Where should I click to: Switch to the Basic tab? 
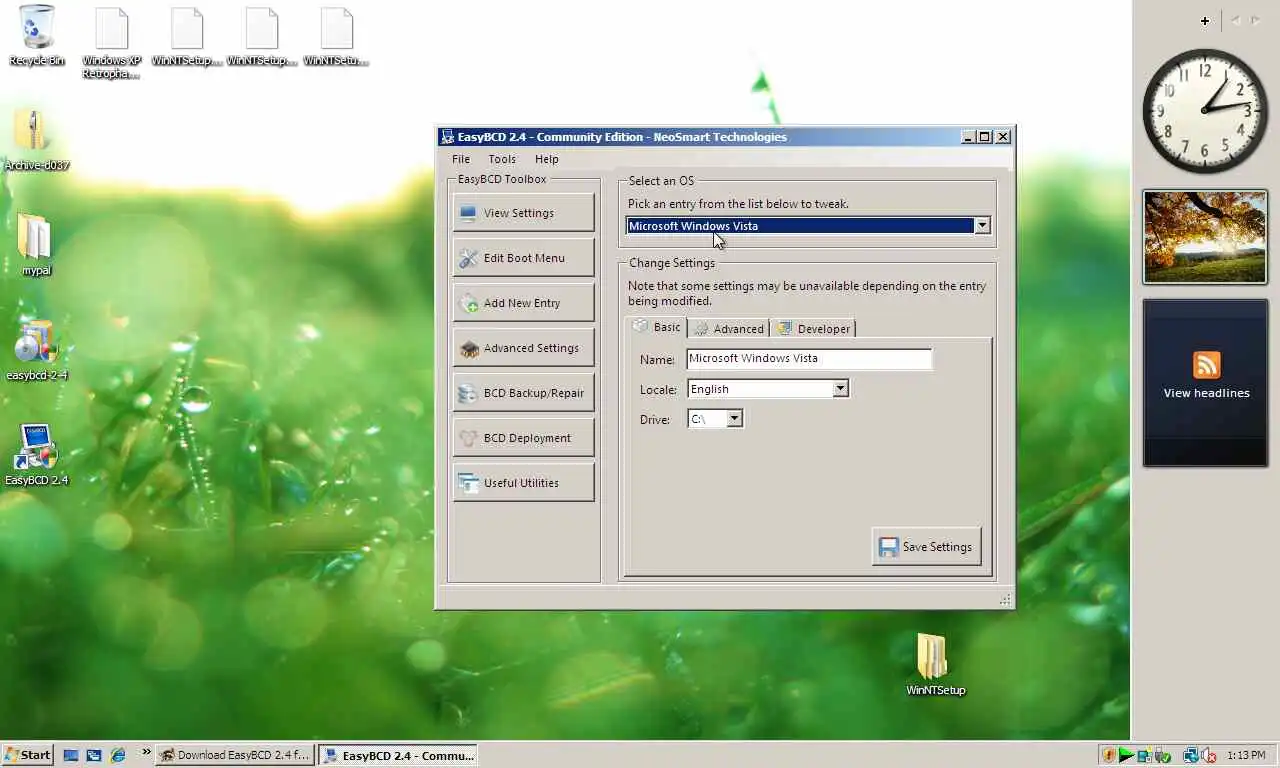click(657, 327)
